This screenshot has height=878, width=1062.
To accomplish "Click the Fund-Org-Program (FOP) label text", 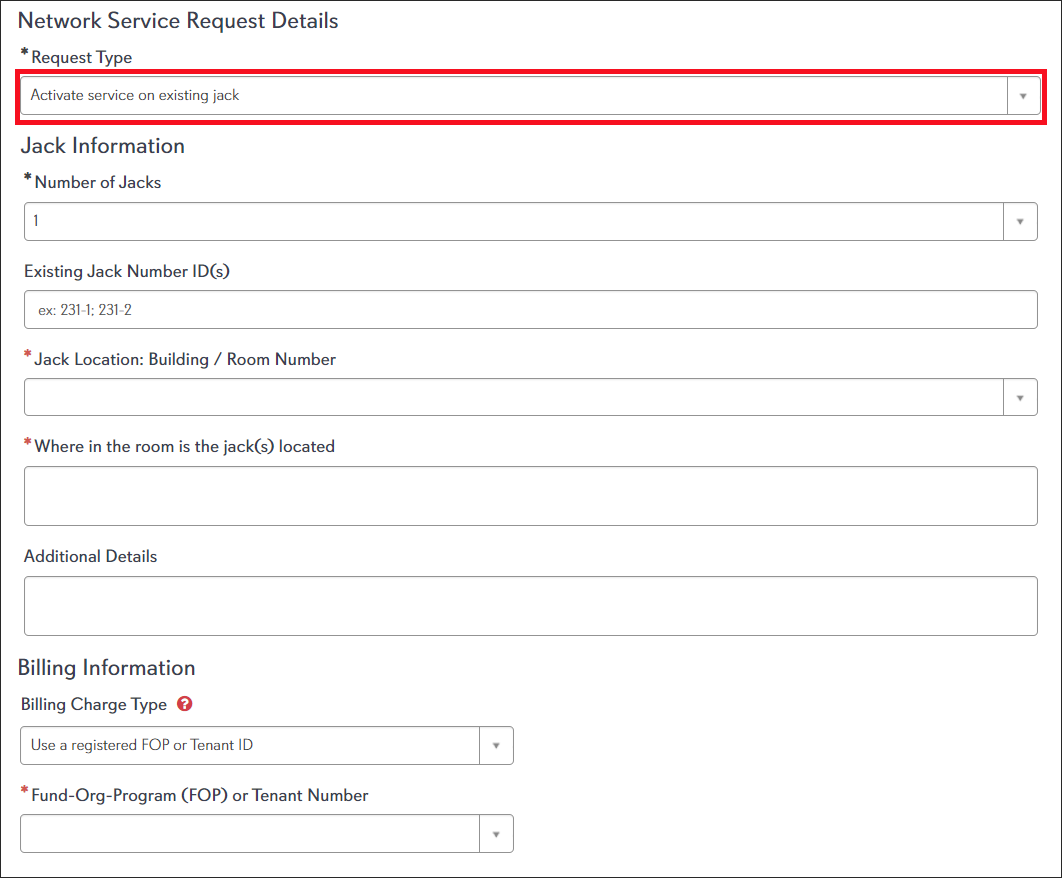I will (200, 795).
